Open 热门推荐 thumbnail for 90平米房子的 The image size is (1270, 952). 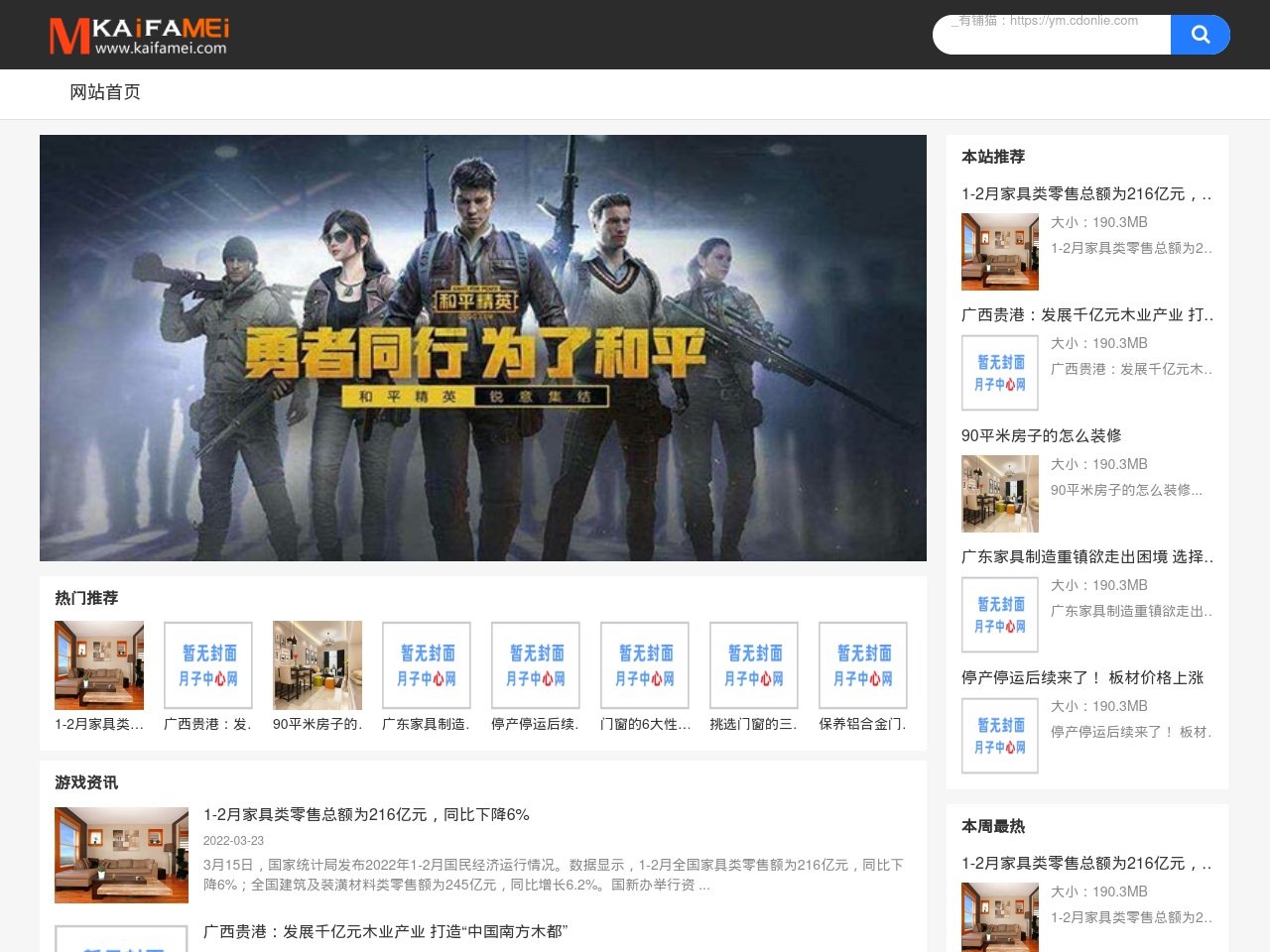click(317, 665)
